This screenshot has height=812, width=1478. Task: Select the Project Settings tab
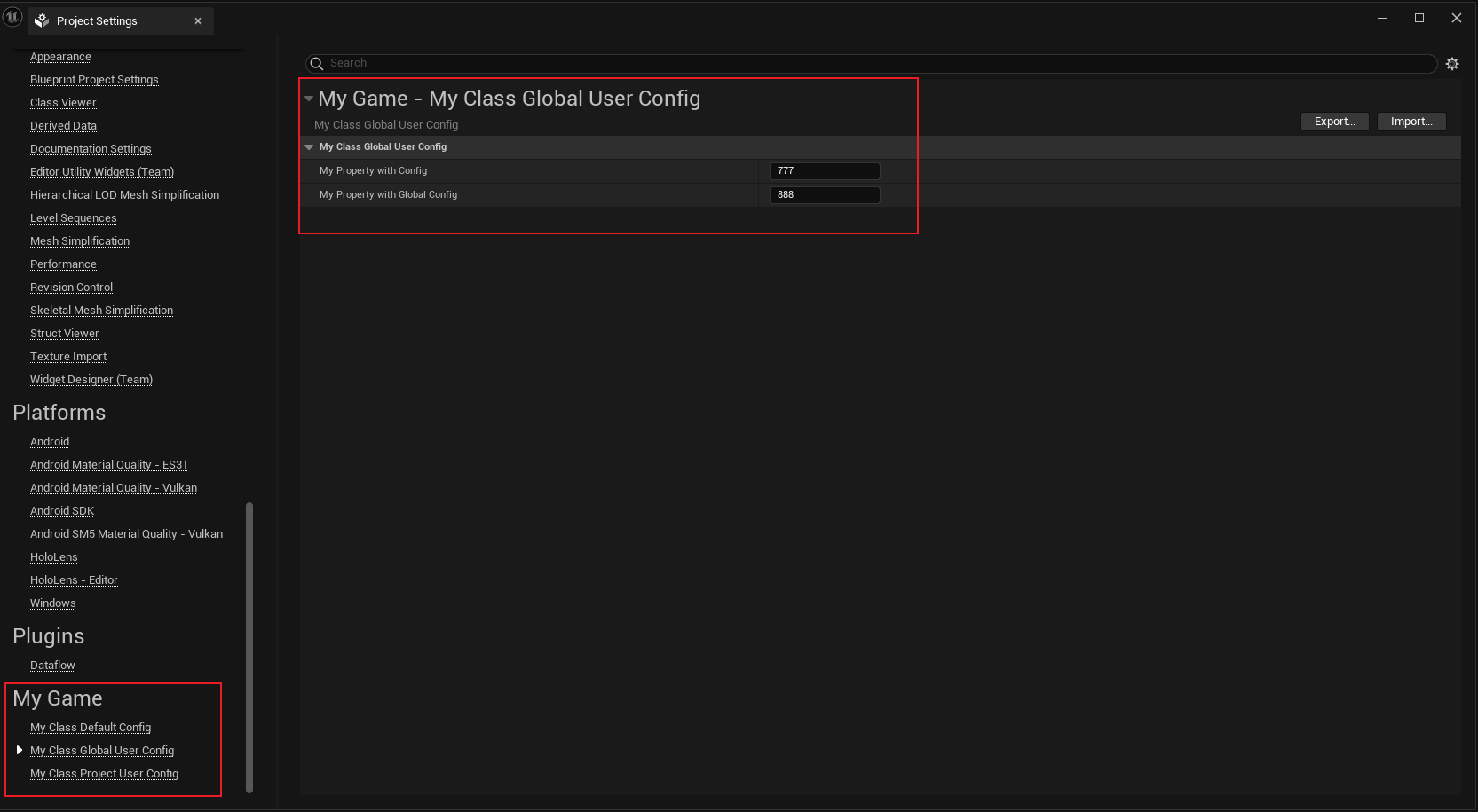[x=97, y=21]
